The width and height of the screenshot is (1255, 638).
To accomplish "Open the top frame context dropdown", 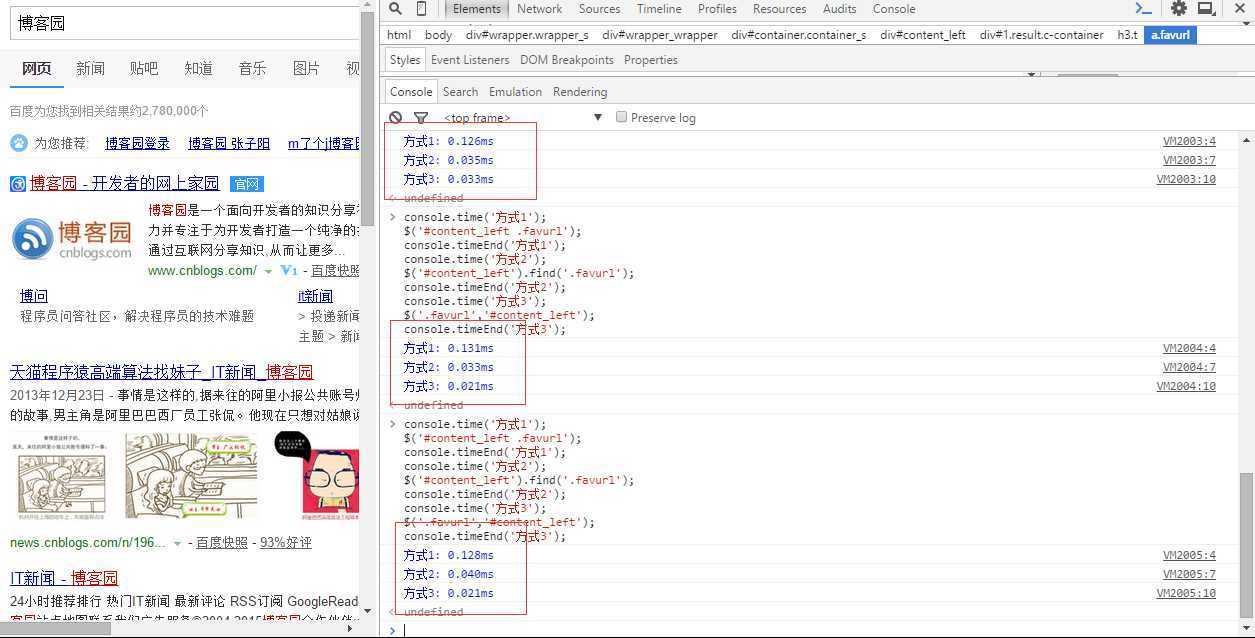I will tap(523, 117).
